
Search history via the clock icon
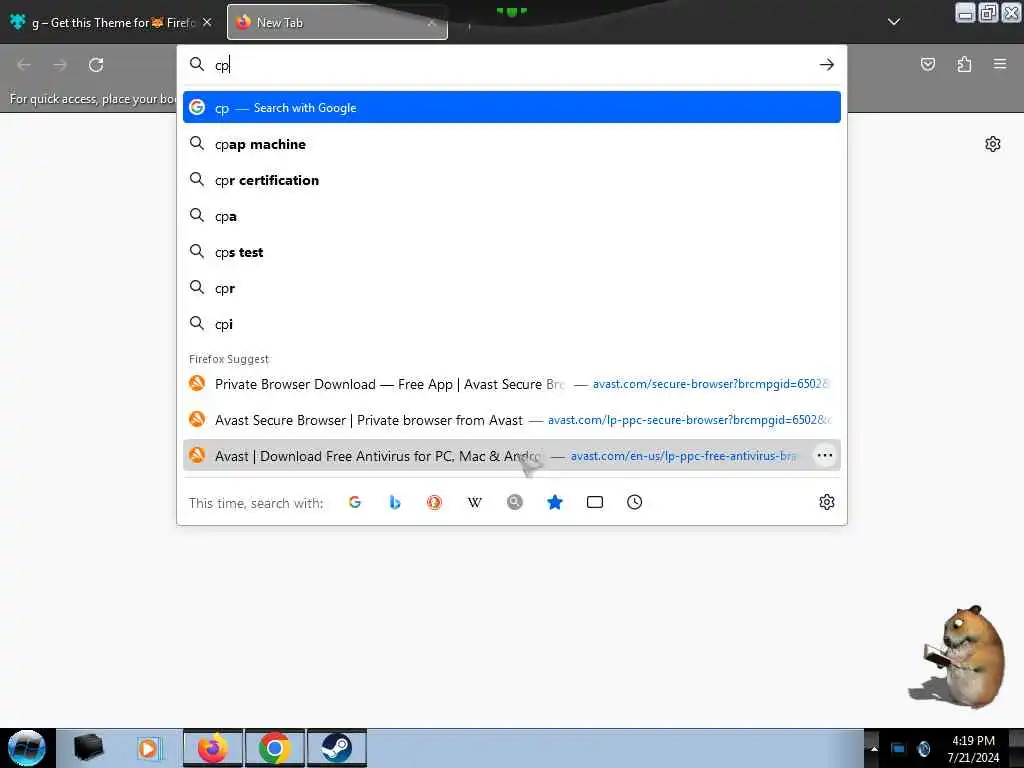coord(634,502)
